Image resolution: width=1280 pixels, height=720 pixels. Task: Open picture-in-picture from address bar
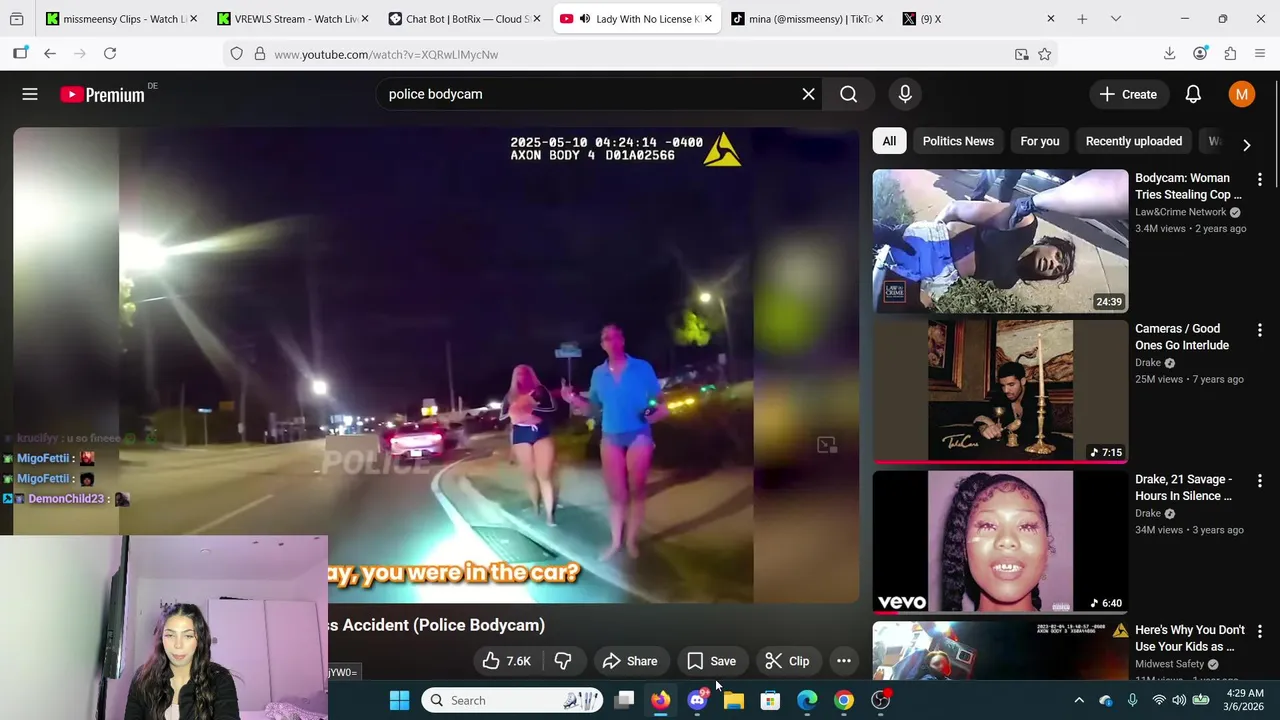1021,54
